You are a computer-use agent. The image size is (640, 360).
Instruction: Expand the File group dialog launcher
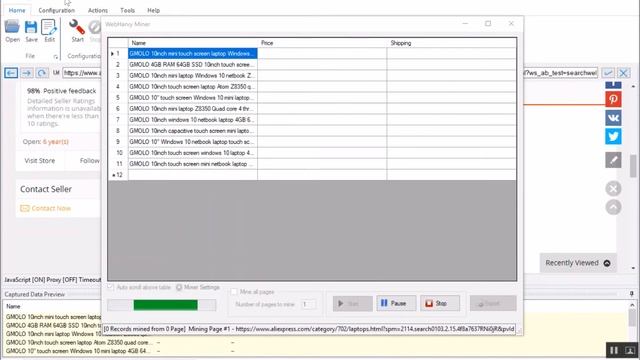coord(56,57)
